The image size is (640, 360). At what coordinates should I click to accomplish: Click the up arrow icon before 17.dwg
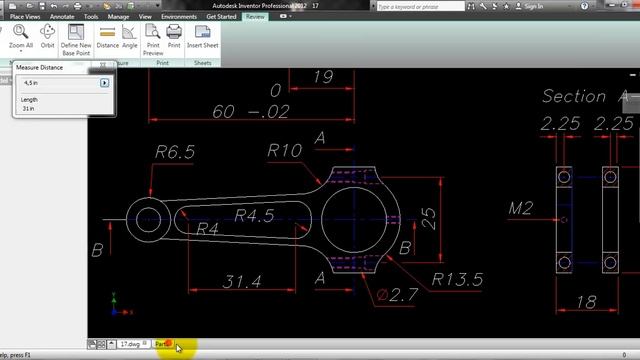coord(111,344)
